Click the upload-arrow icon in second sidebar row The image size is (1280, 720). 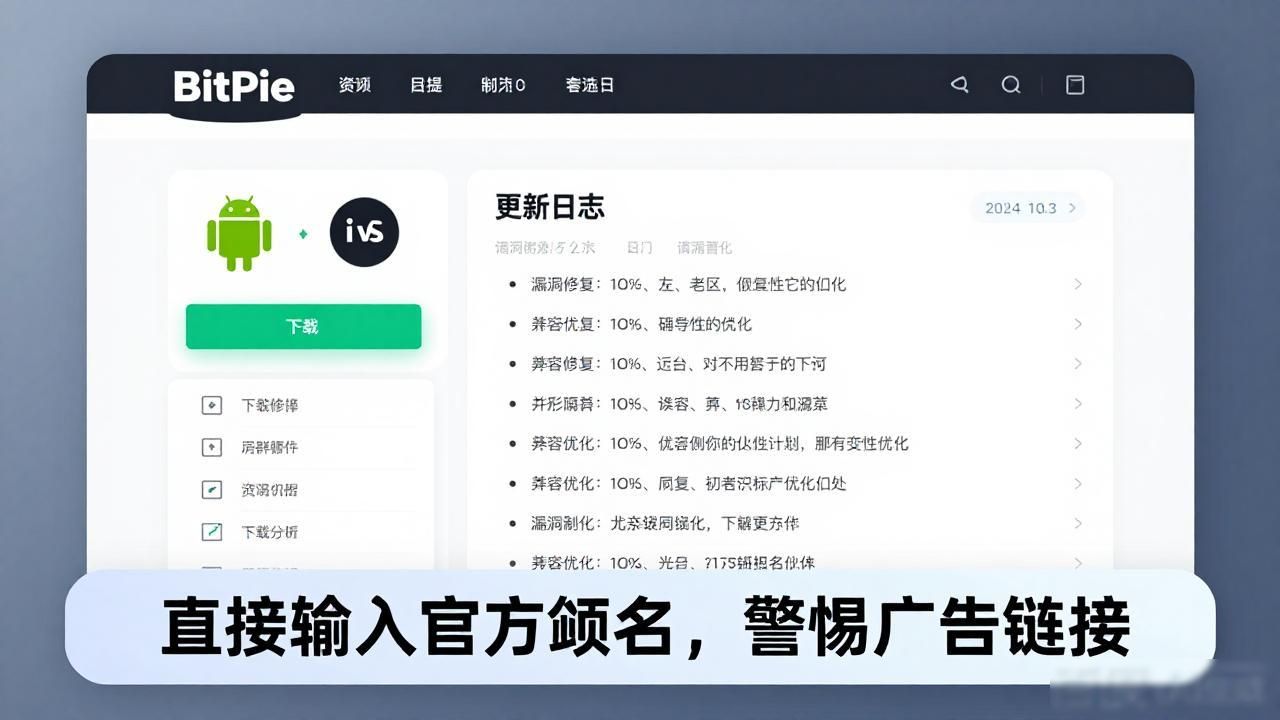(x=211, y=447)
